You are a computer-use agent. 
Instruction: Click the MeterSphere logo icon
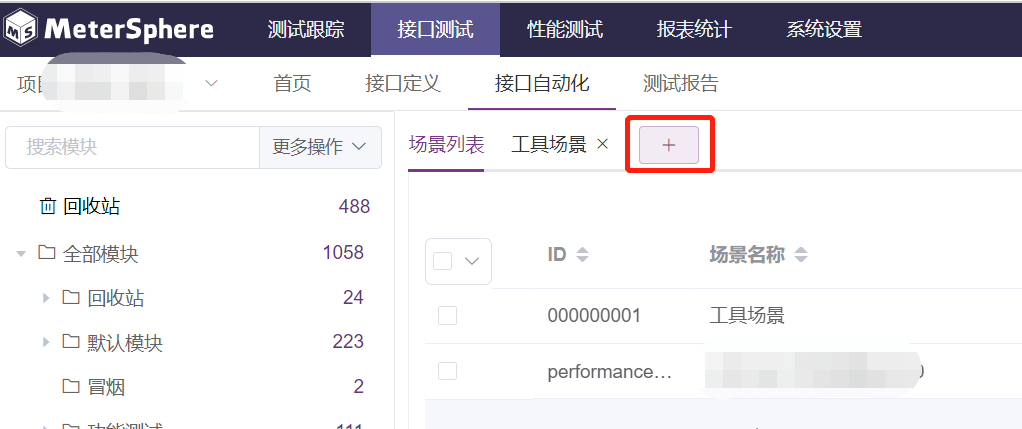pos(20,29)
